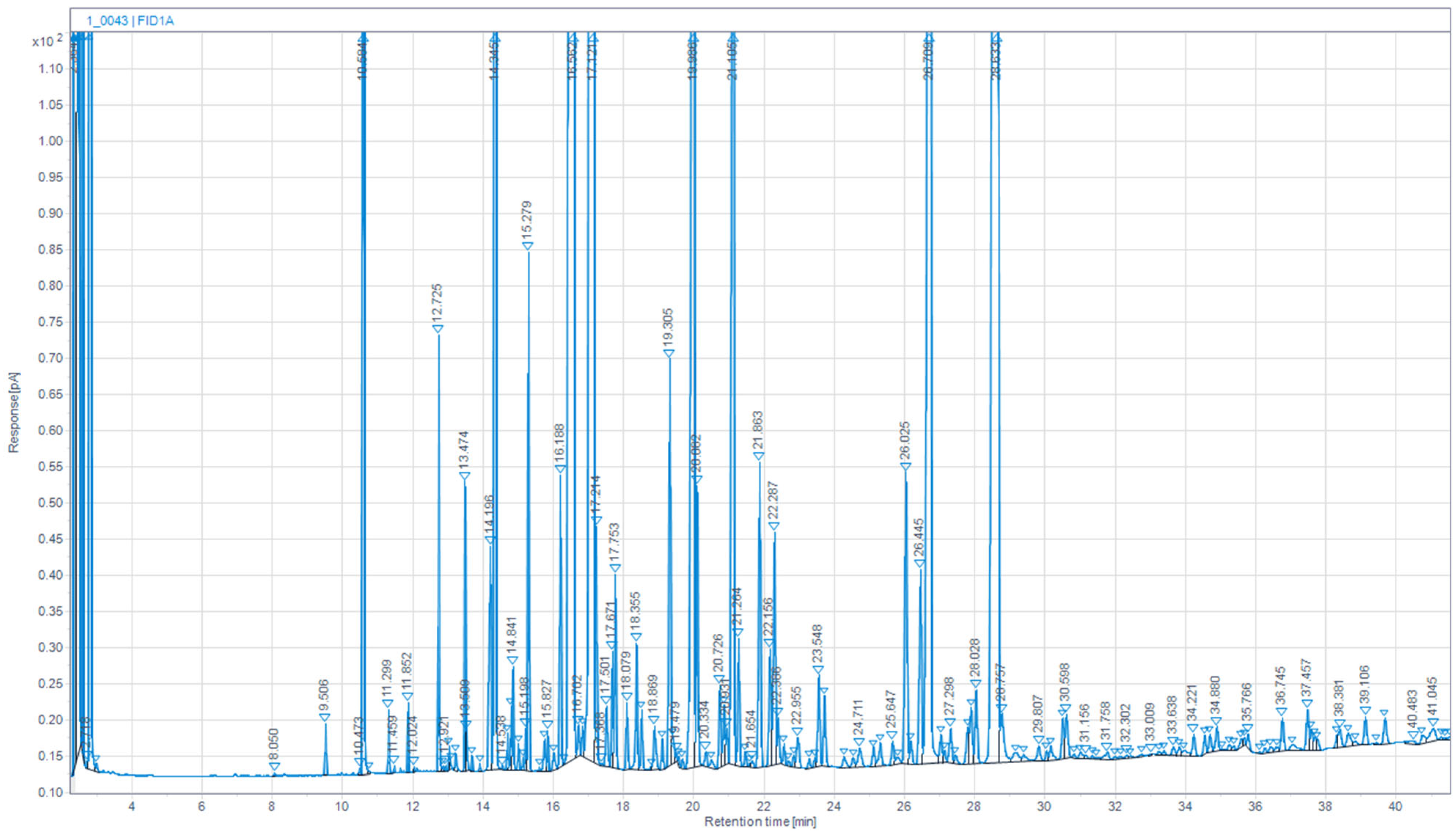Select the 13.474 peak marker triangle
The width and height of the screenshot is (1456, 837).
(465, 476)
